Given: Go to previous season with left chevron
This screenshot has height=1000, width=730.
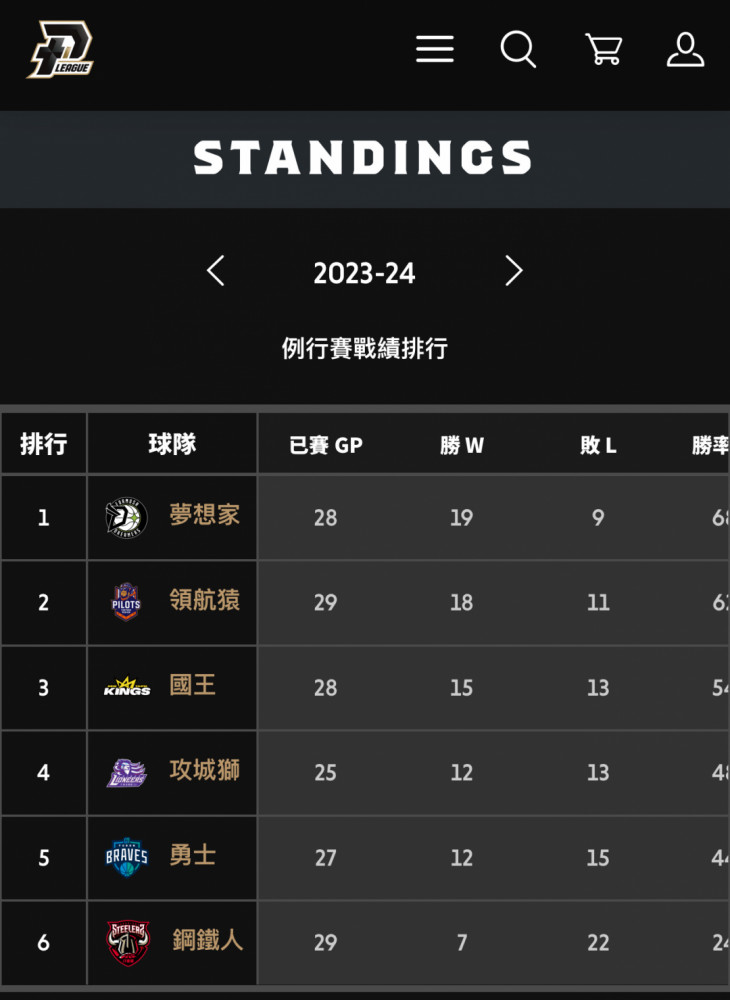Looking at the screenshot, I should (215, 270).
